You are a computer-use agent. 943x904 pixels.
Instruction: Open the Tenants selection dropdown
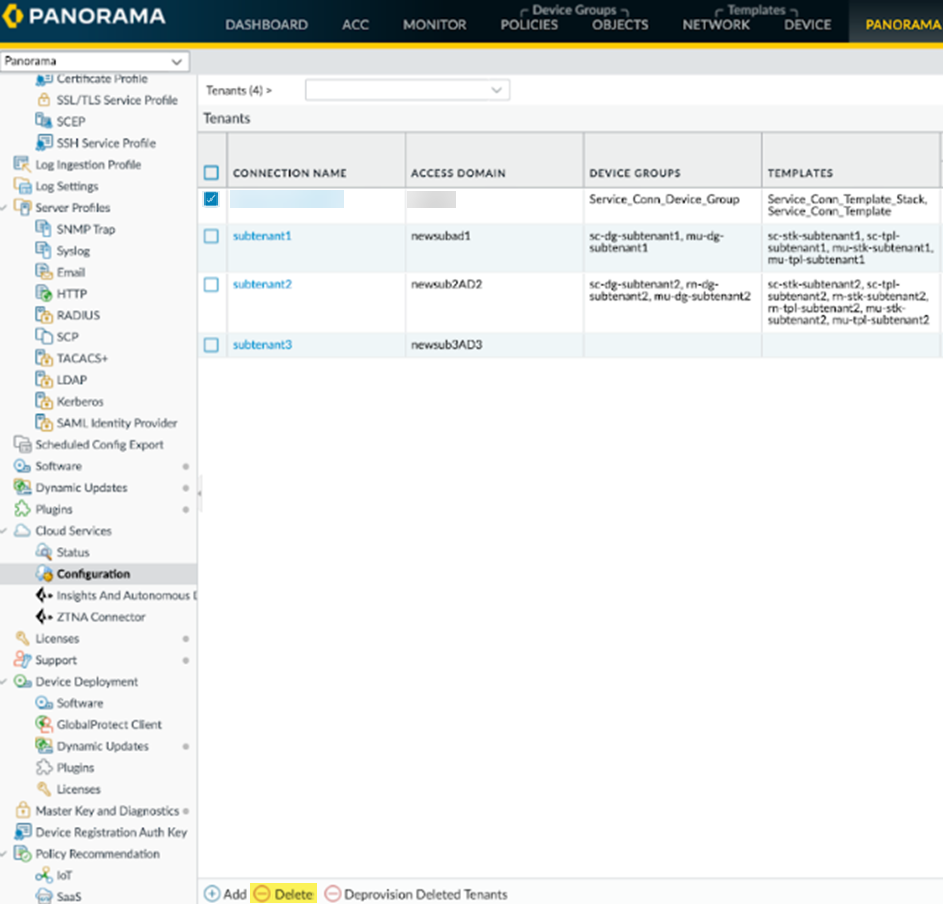pos(407,90)
